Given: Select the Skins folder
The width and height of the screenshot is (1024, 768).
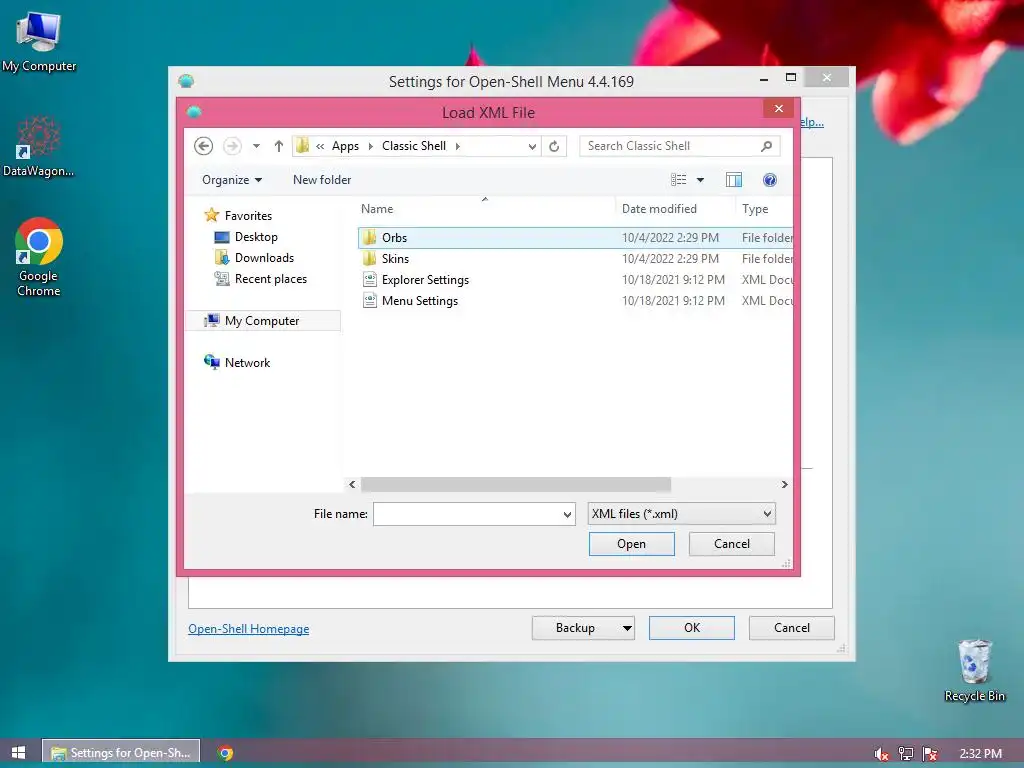Looking at the screenshot, I should [x=575, y=259].
